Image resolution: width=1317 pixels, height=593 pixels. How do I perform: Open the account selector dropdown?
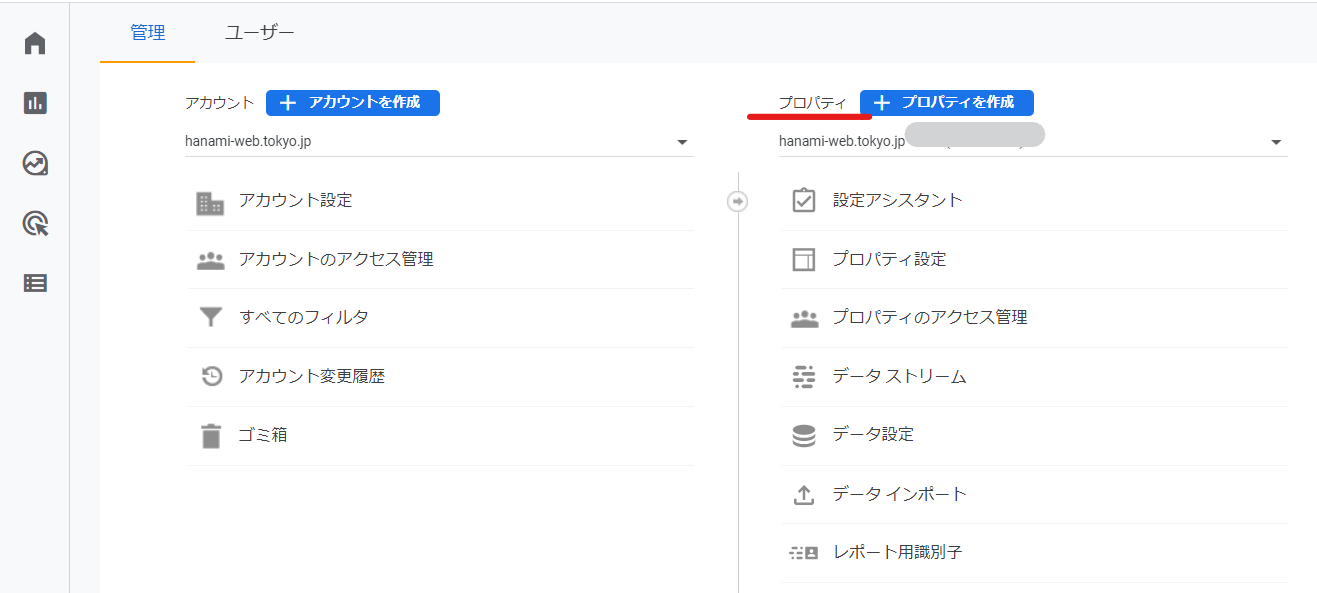(x=682, y=142)
